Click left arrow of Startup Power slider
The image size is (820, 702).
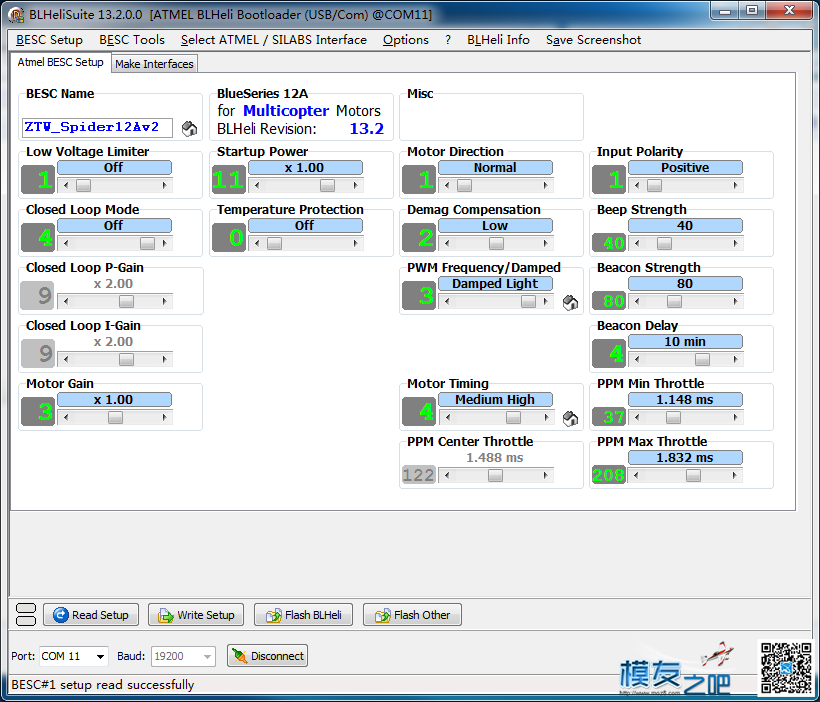click(256, 185)
